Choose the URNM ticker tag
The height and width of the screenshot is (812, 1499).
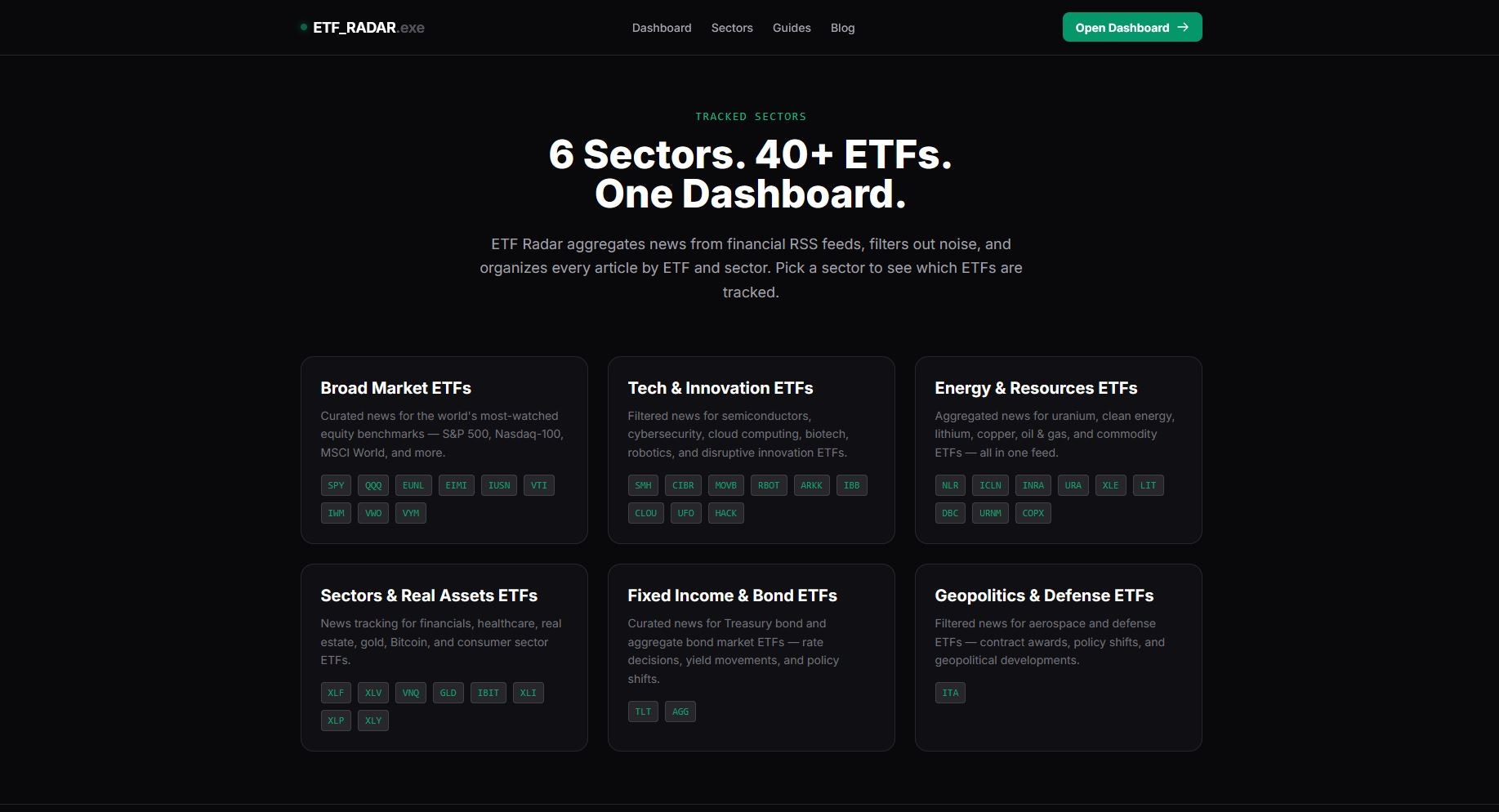[x=990, y=513]
